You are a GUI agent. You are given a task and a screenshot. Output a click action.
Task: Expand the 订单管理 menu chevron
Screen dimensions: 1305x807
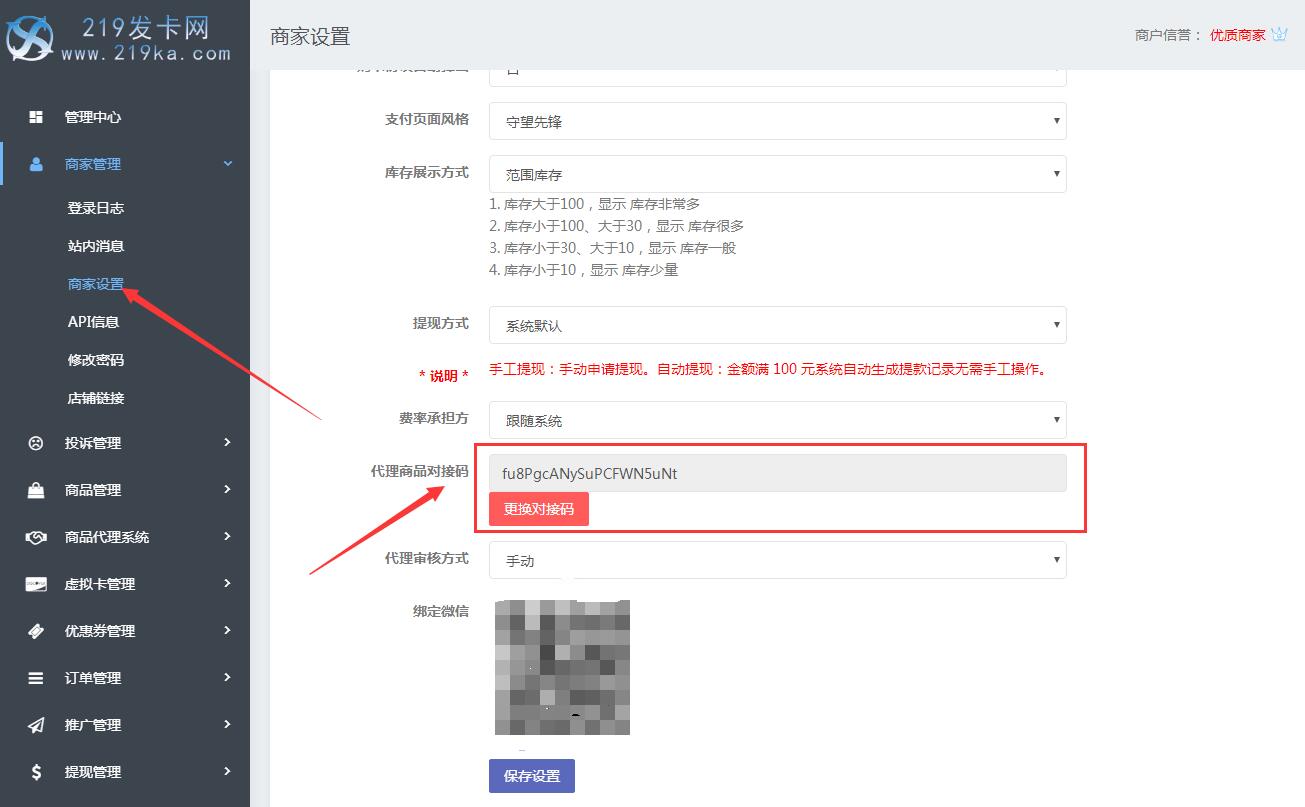(x=227, y=677)
